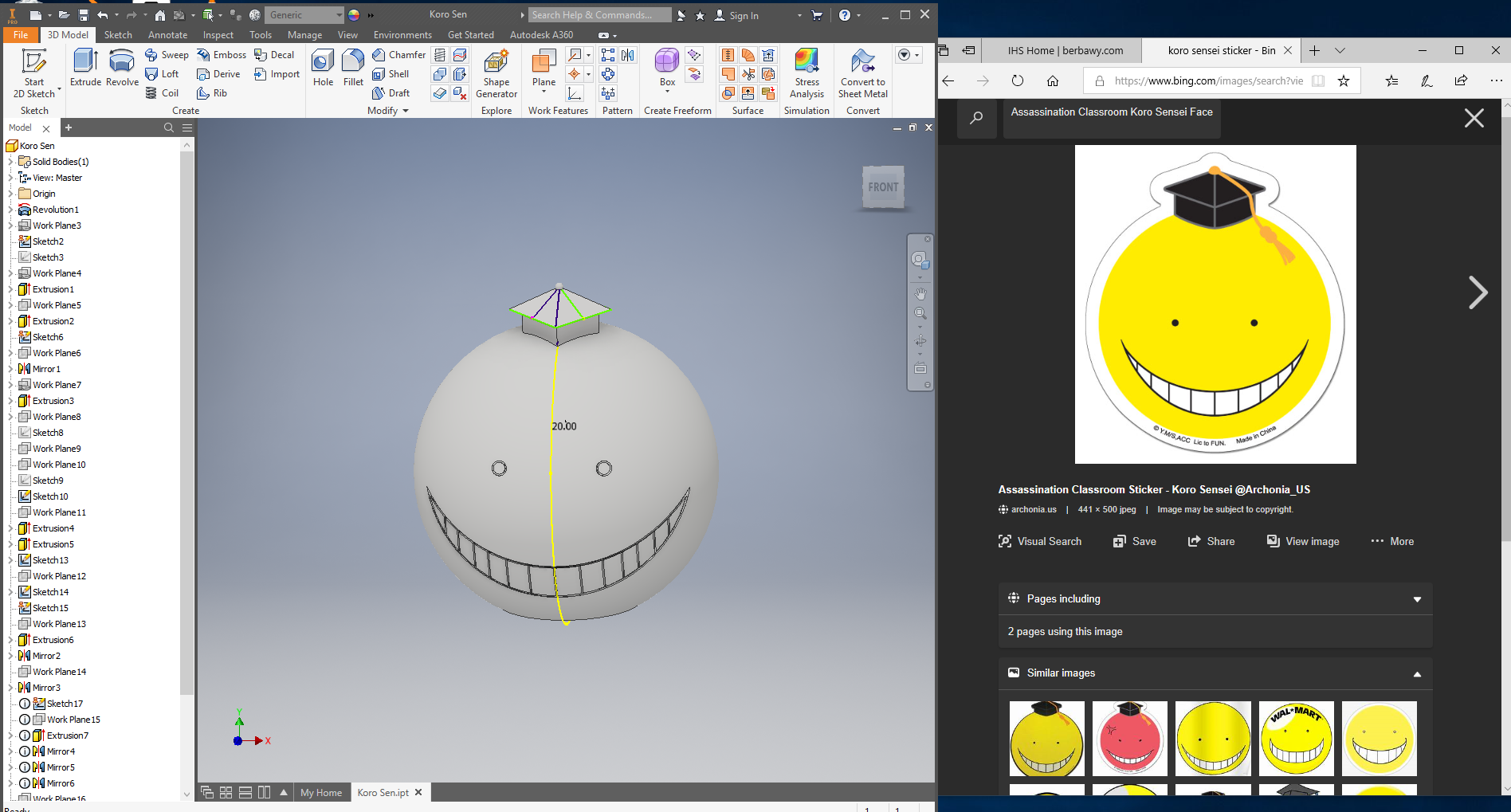Image resolution: width=1511 pixels, height=812 pixels.
Task: Open the WAL-MART smiley similar image
Action: pyautogui.click(x=1296, y=739)
